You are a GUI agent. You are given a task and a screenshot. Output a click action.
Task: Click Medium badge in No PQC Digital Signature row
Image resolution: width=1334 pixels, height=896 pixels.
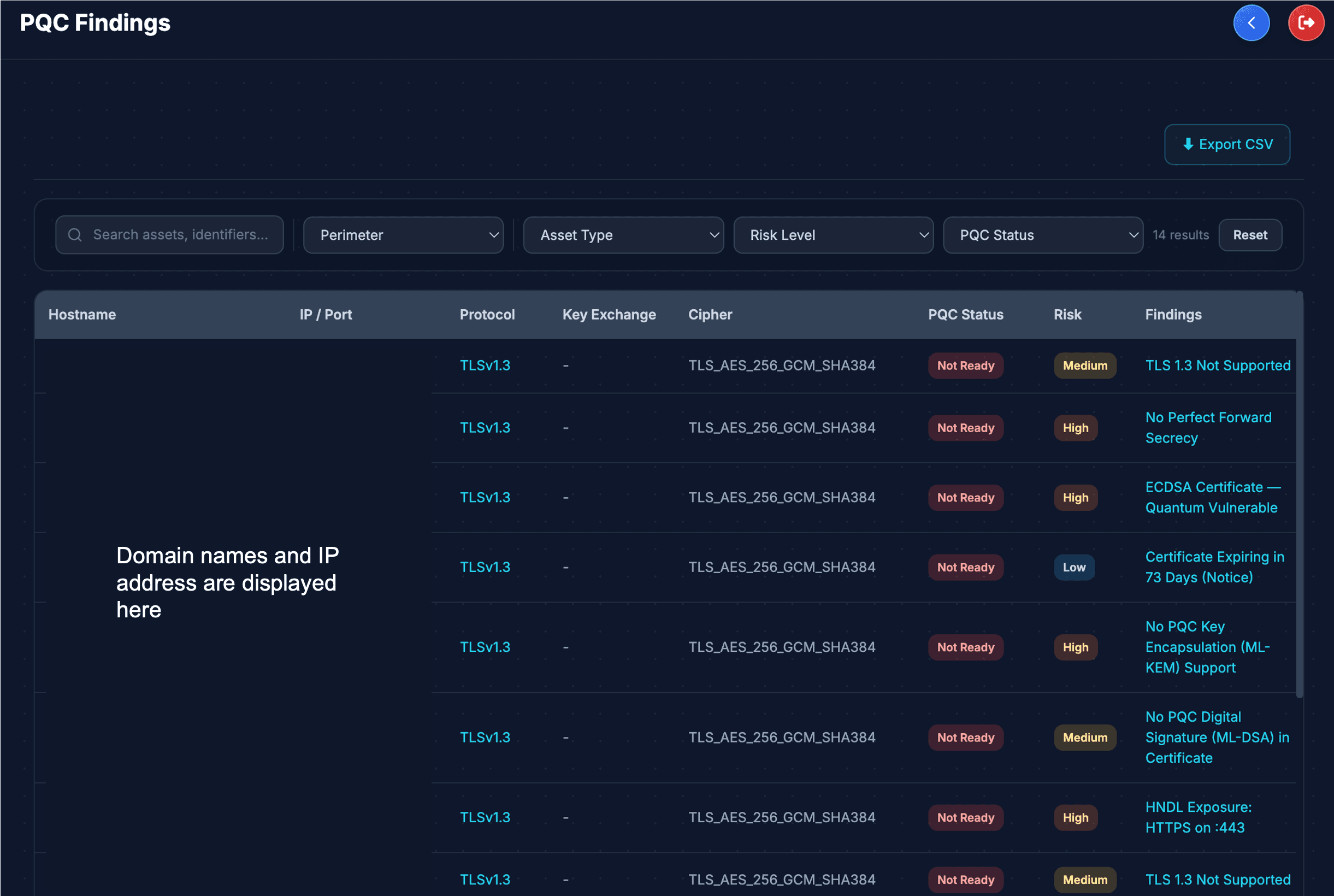(x=1084, y=738)
